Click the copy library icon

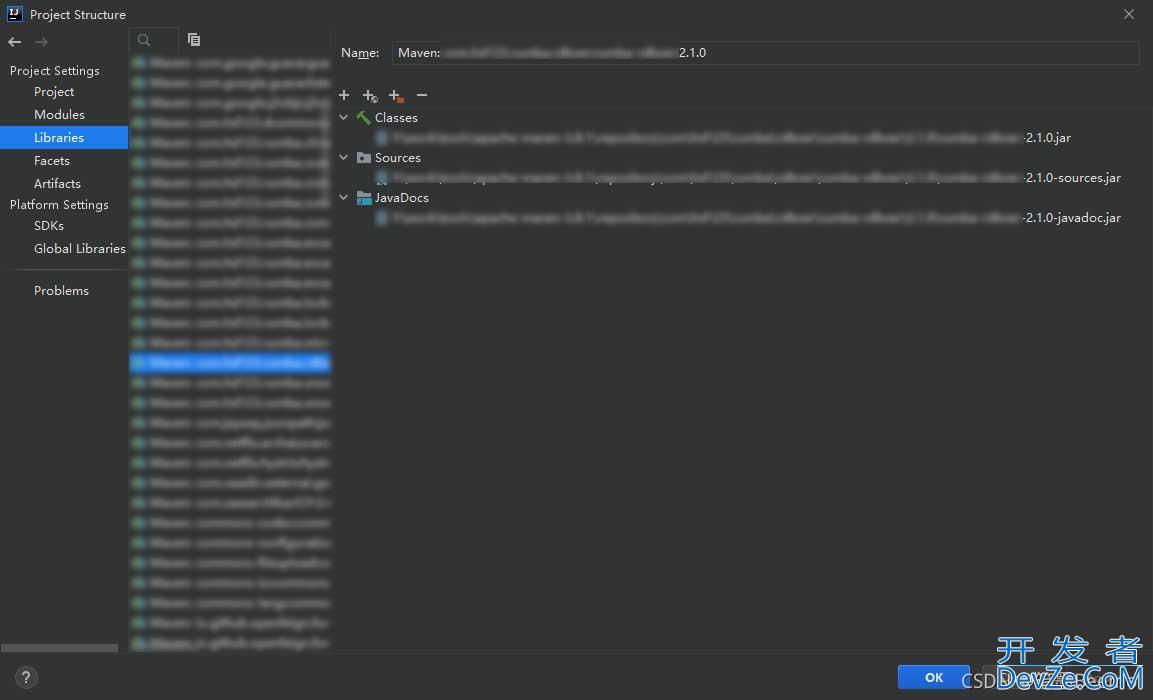(x=194, y=40)
